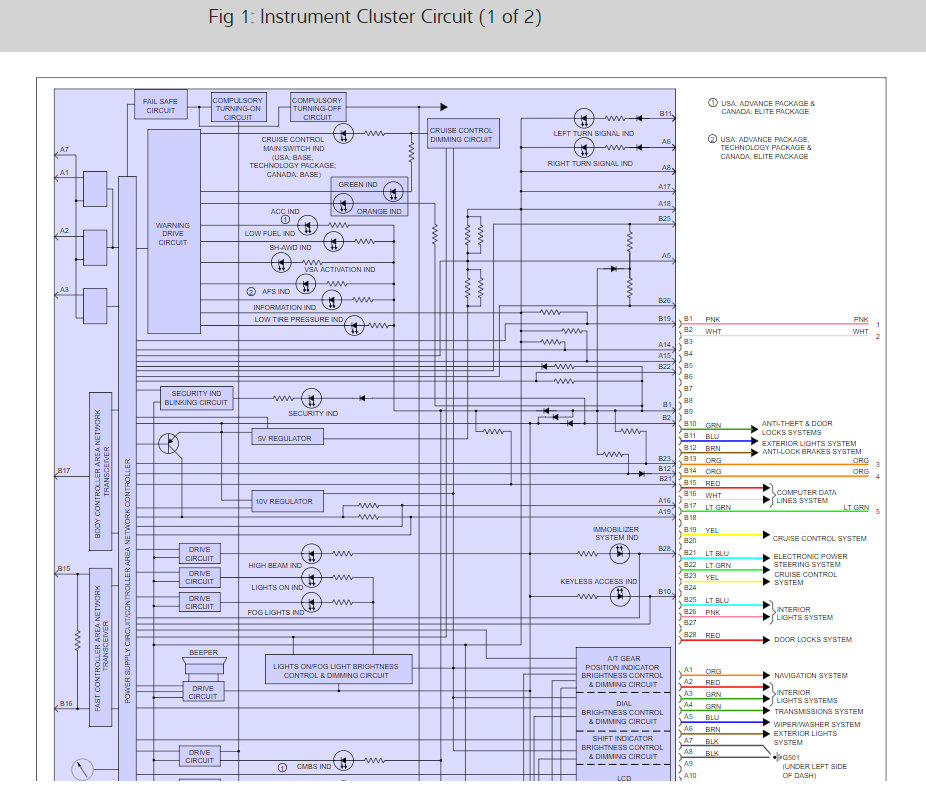Image resolution: width=926 pixels, height=801 pixels.
Task: Click the 10V Regulator block
Action: (x=288, y=501)
